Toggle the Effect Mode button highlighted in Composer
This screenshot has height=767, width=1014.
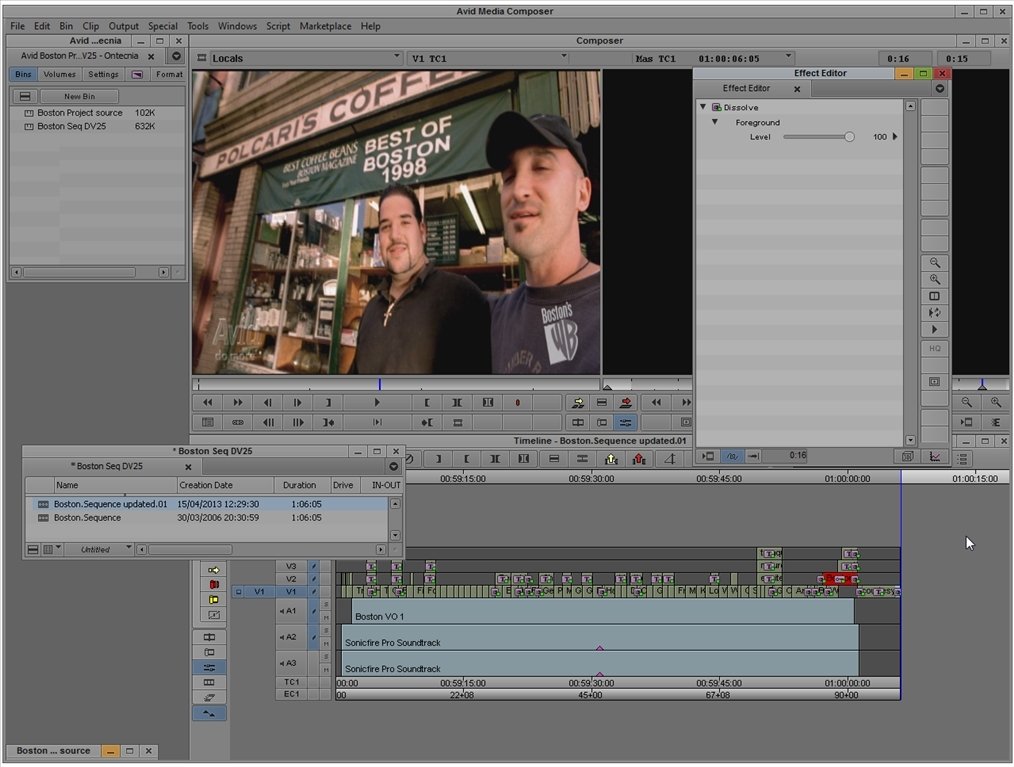(625, 422)
